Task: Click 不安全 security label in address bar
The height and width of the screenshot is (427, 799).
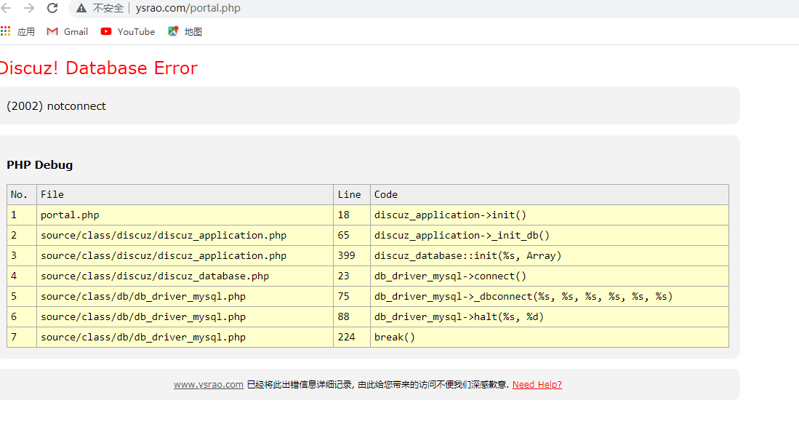Action: point(108,8)
